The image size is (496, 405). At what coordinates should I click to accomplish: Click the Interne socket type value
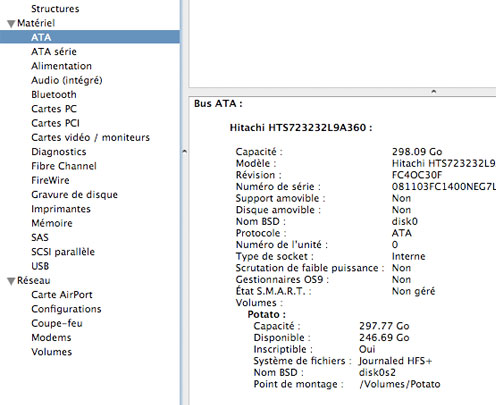[409, 256]
